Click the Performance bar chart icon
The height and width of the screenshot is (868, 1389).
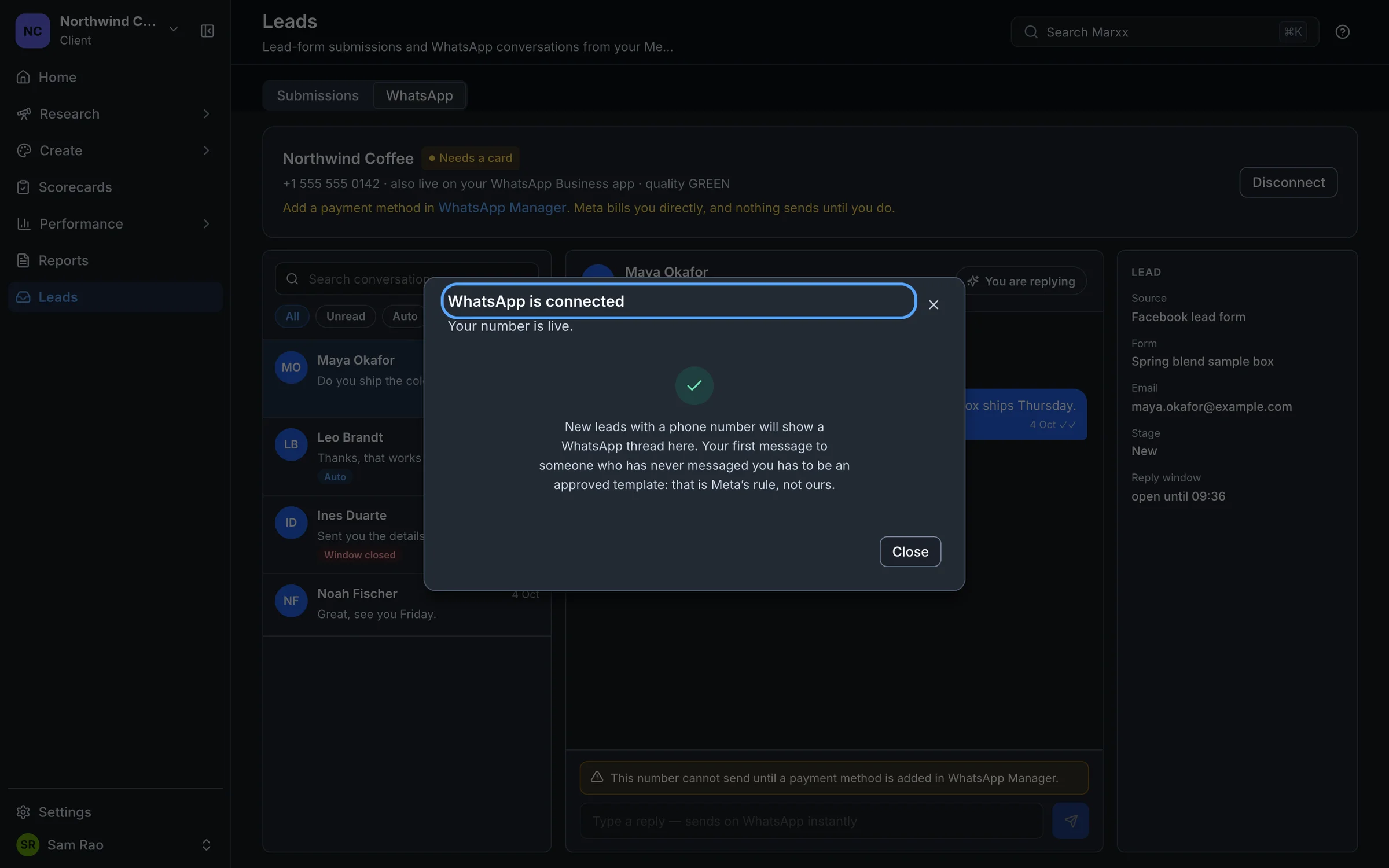tap(23, 223)
